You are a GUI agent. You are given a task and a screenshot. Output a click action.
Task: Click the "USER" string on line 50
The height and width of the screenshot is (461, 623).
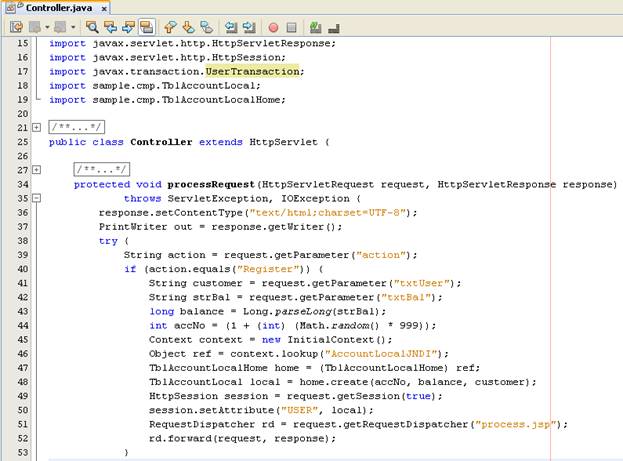pos(299,410)
